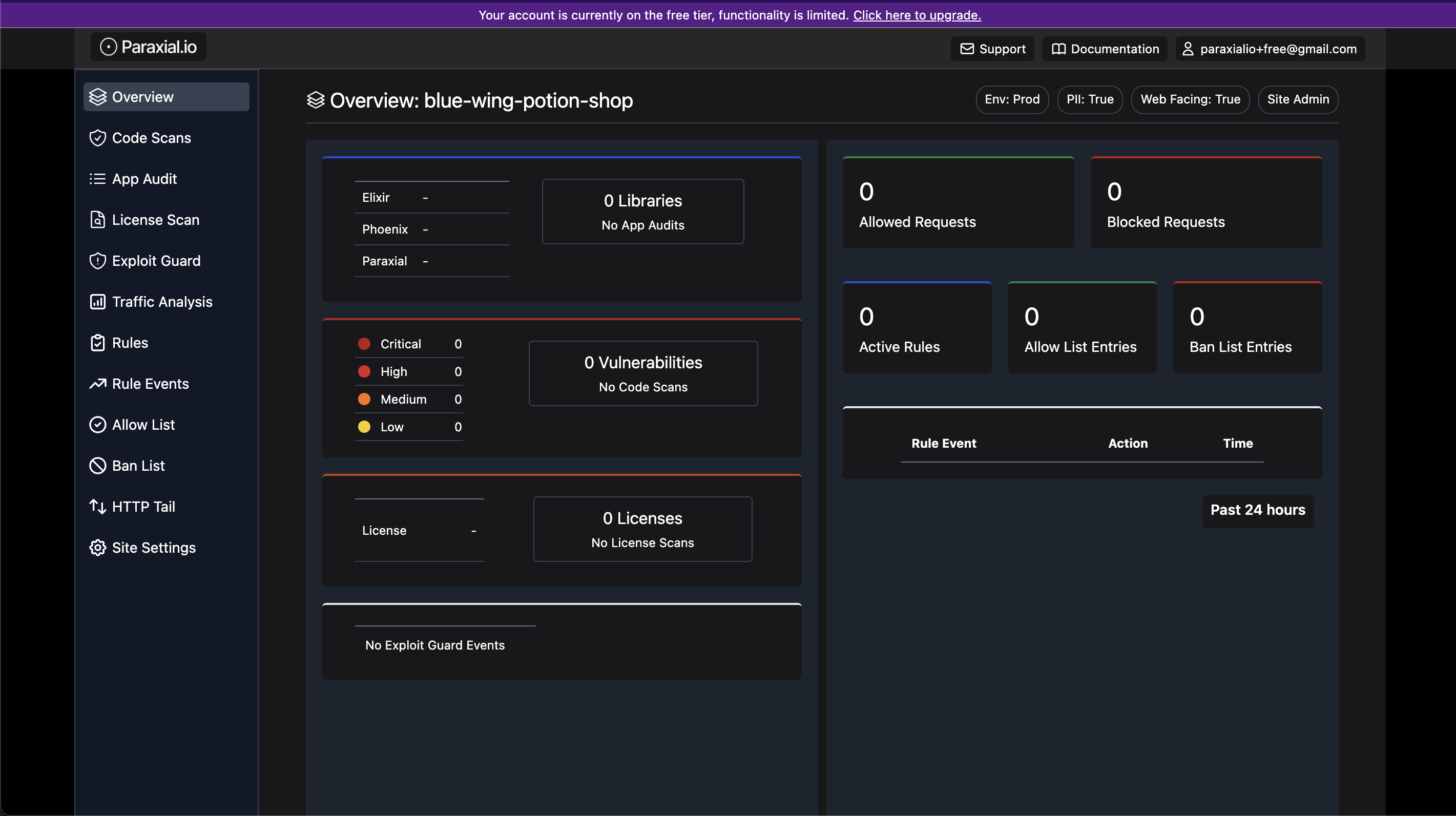Click the 0 Vulnerabilities box
Image resolution: width=1456 pixels, height=816 pixels.
click(642, 373)
